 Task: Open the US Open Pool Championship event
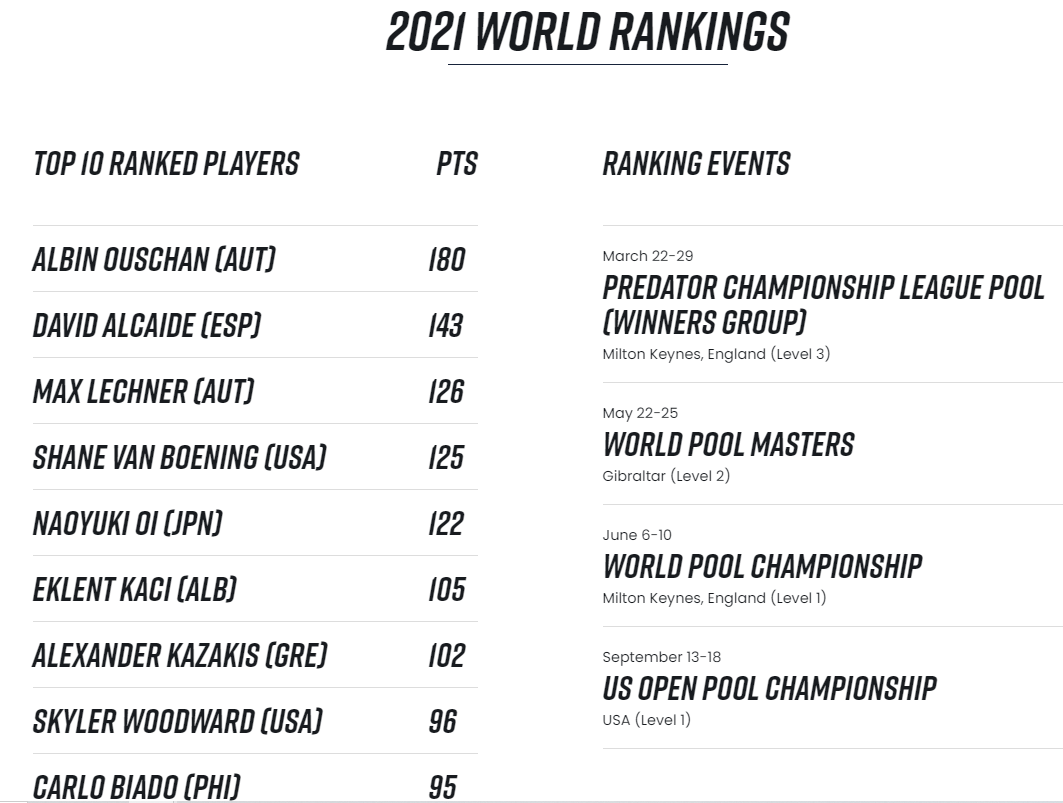pyautogui.click(x=769, y=688)
